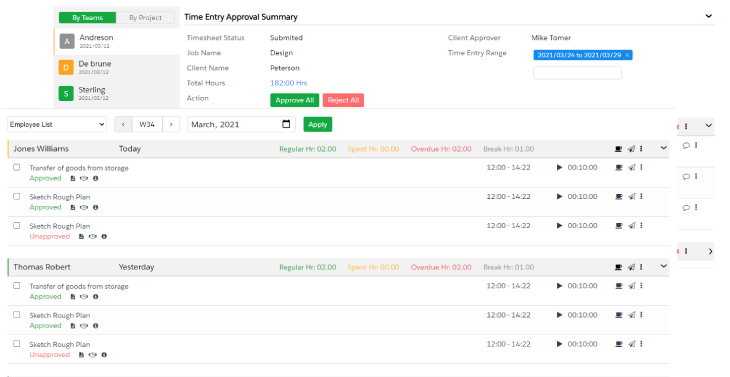Click break cup icon on Thomas Robert's Approved Sketch row
Image resolution: width=730 pixels, height=377 pixels.
coord(619,315)
